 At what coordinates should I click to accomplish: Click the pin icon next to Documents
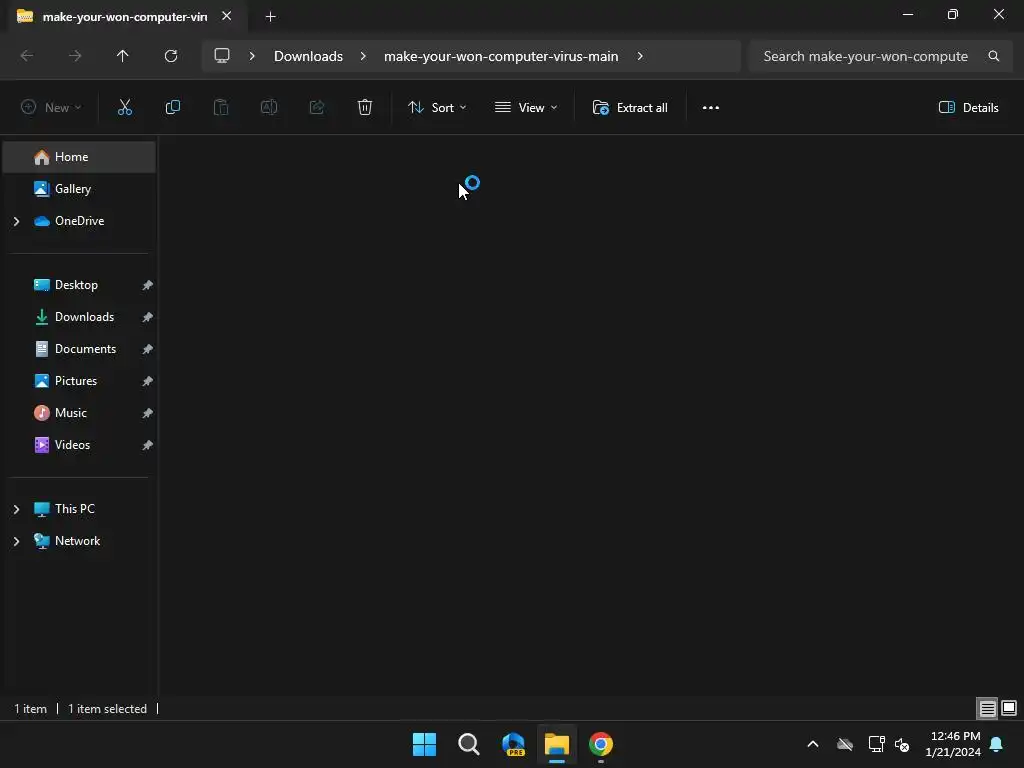pyautogui.click(x=148, y=349)
